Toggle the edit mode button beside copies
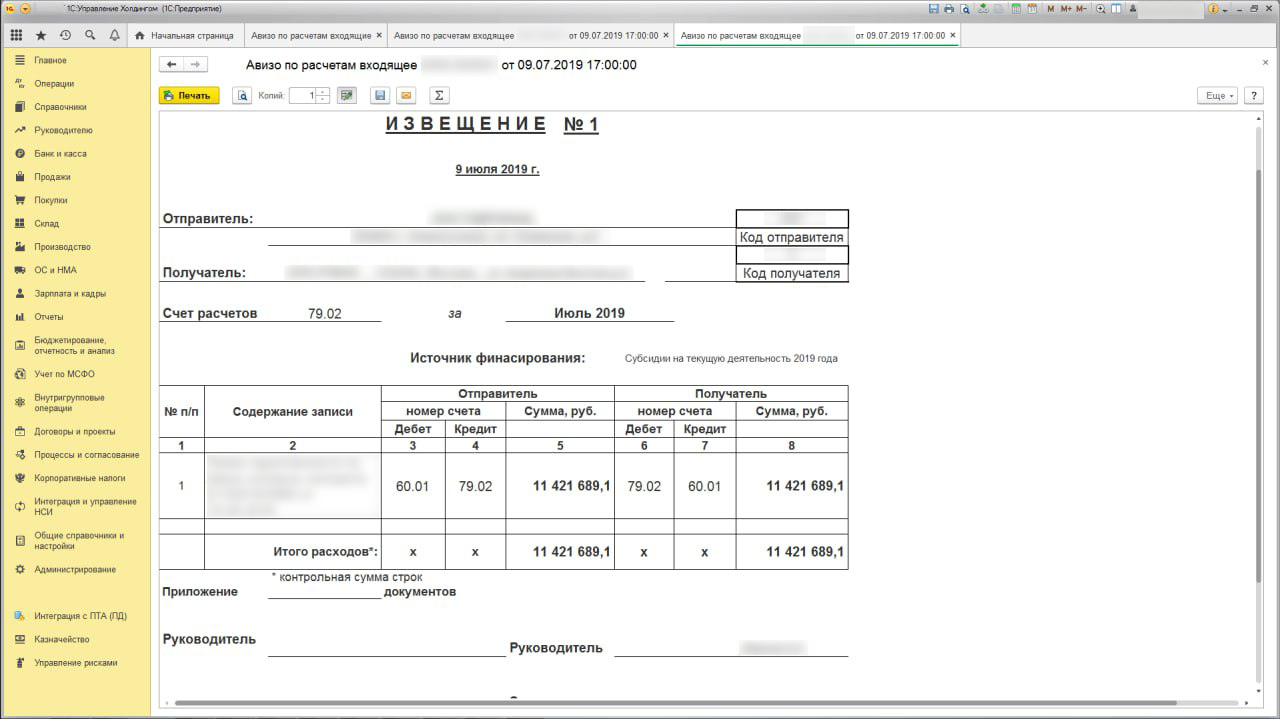Image resolution: width=1280 pixels, height=719 pixels. [x=347, y=96]
